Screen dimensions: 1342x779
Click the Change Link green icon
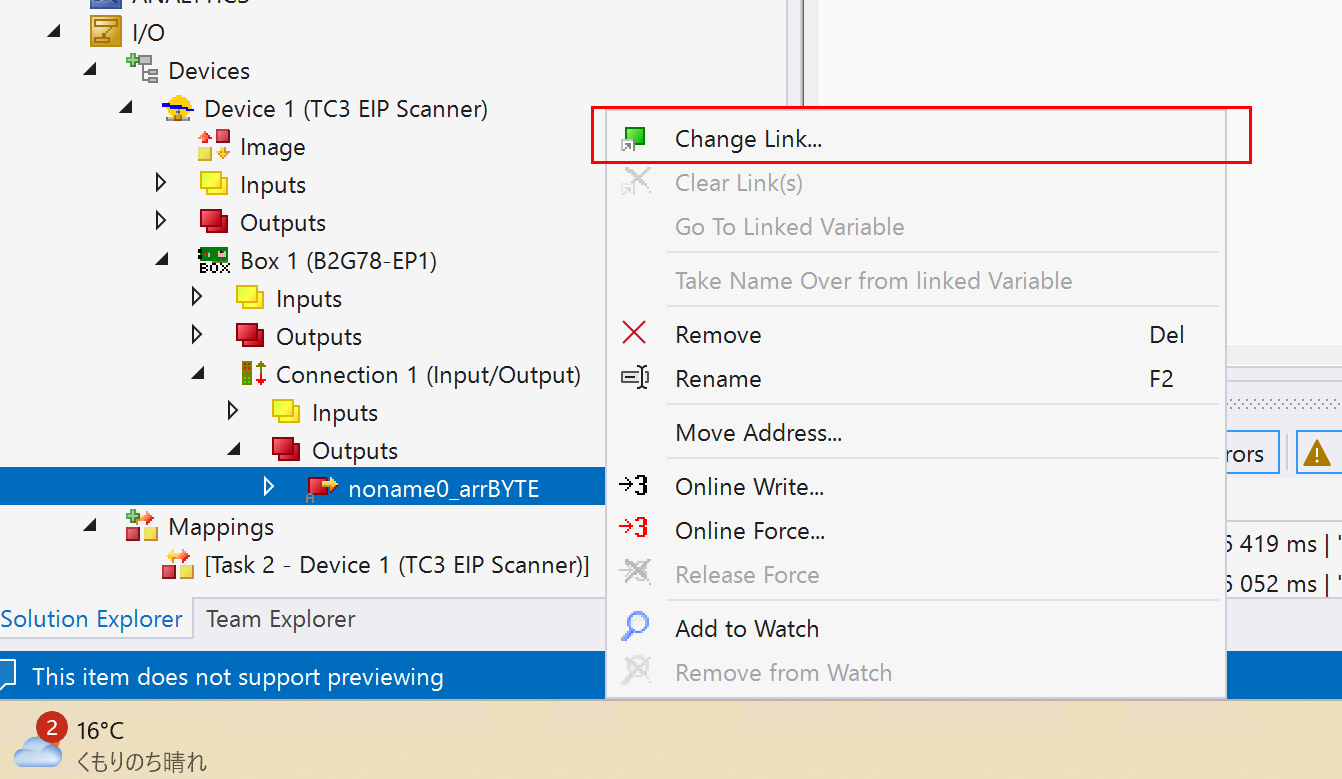pos(633,139)
